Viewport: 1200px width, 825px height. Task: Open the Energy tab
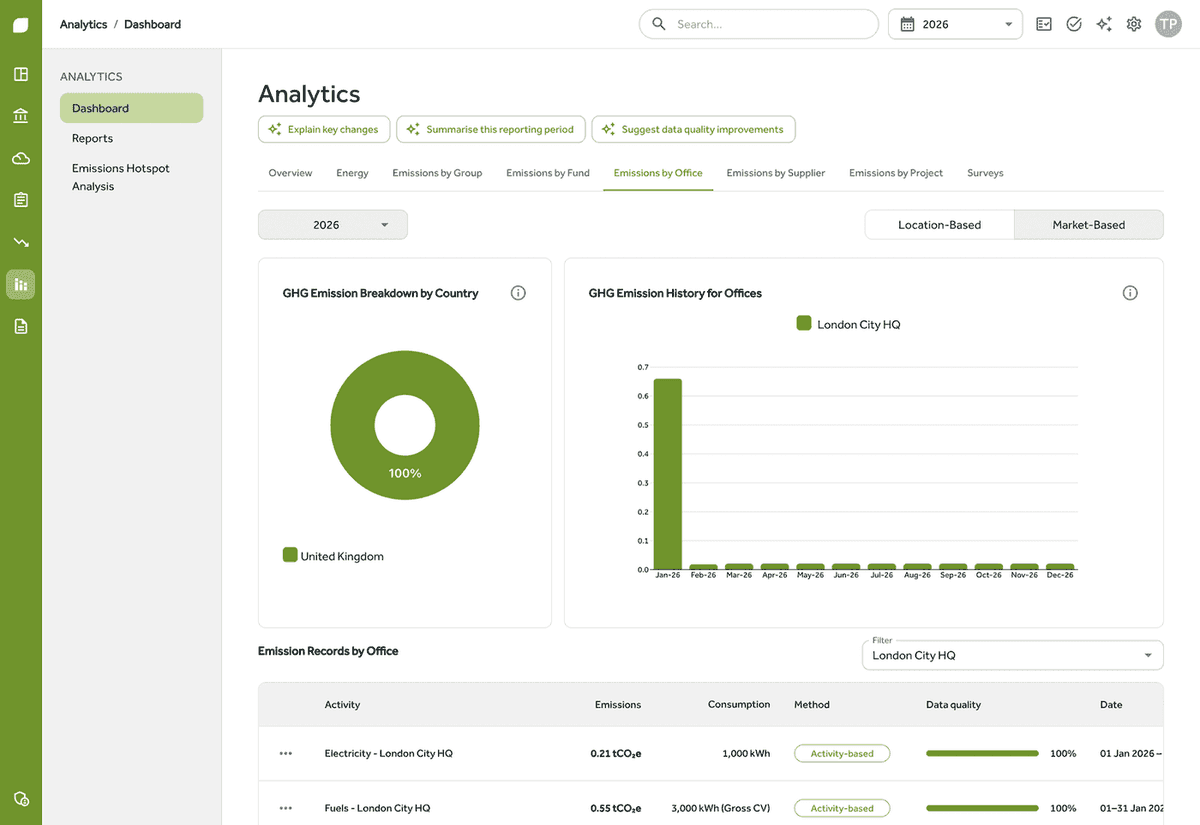pos(352,173)
